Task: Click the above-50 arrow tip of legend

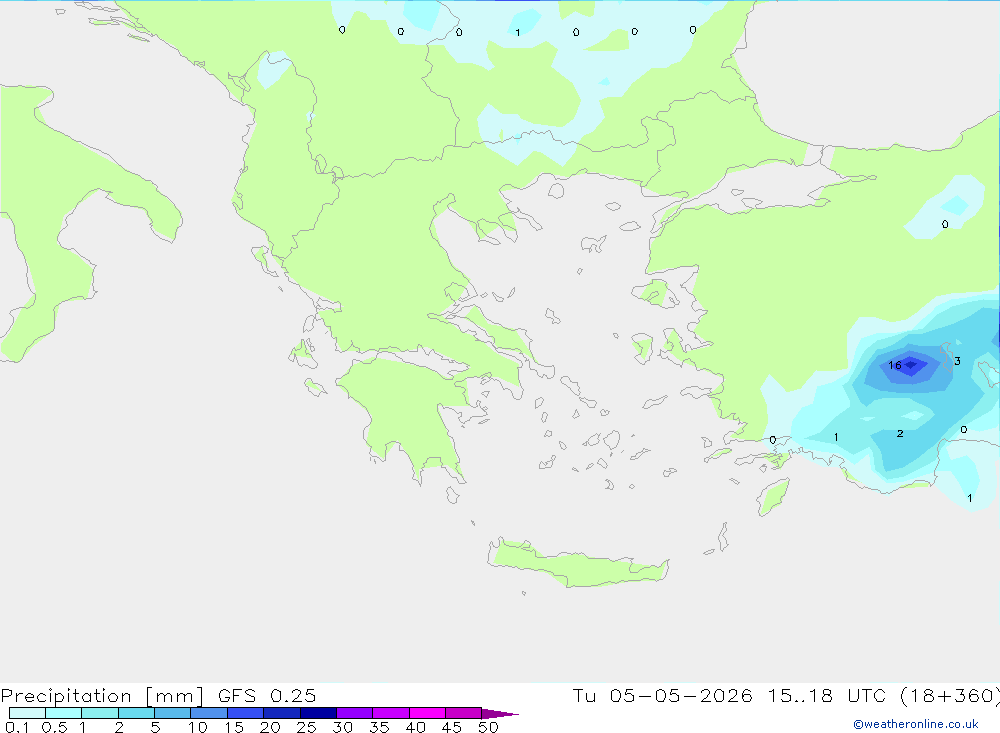Action: tap(499, 713)
